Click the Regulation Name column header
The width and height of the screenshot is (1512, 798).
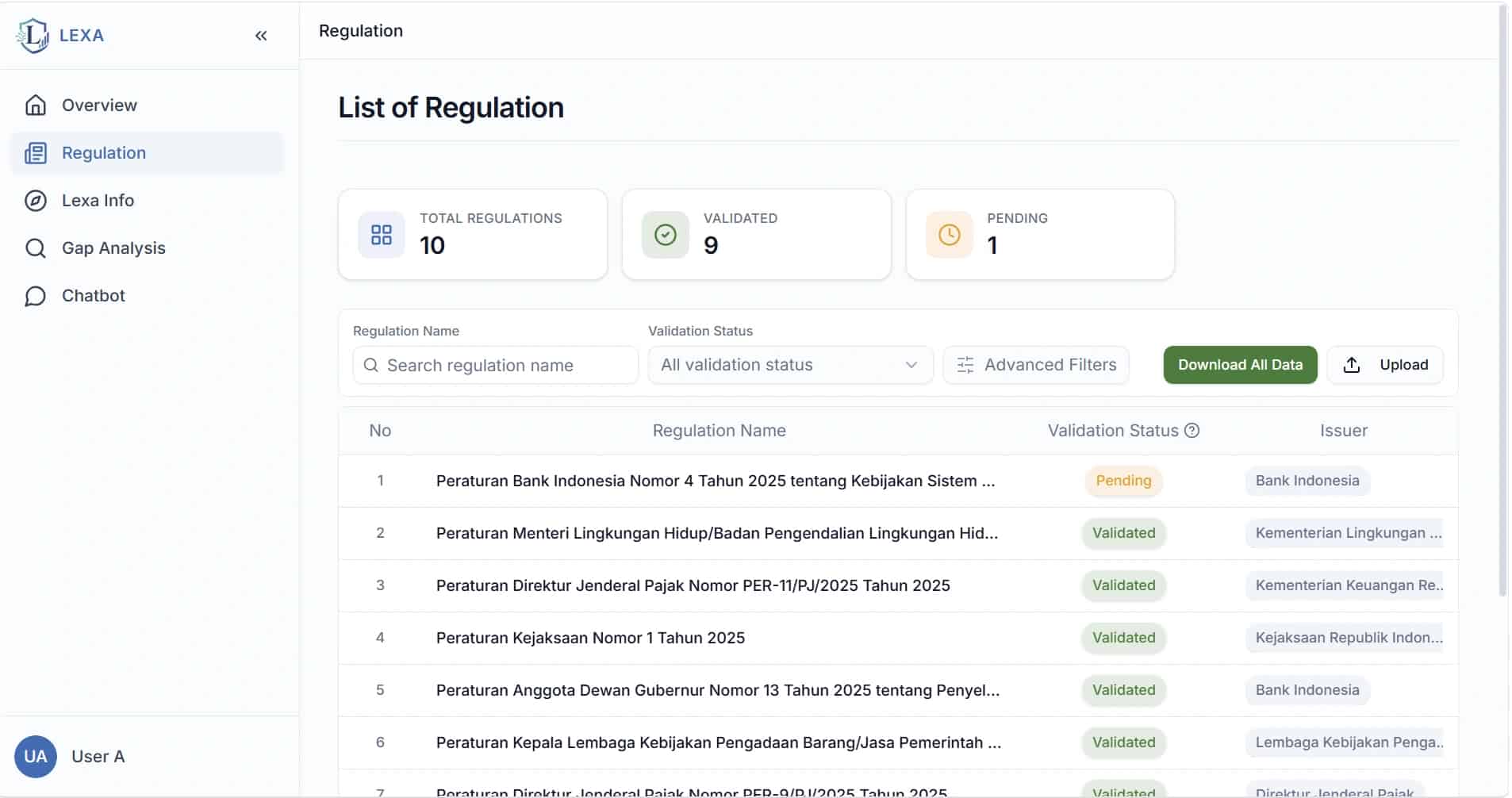point(720,431)
